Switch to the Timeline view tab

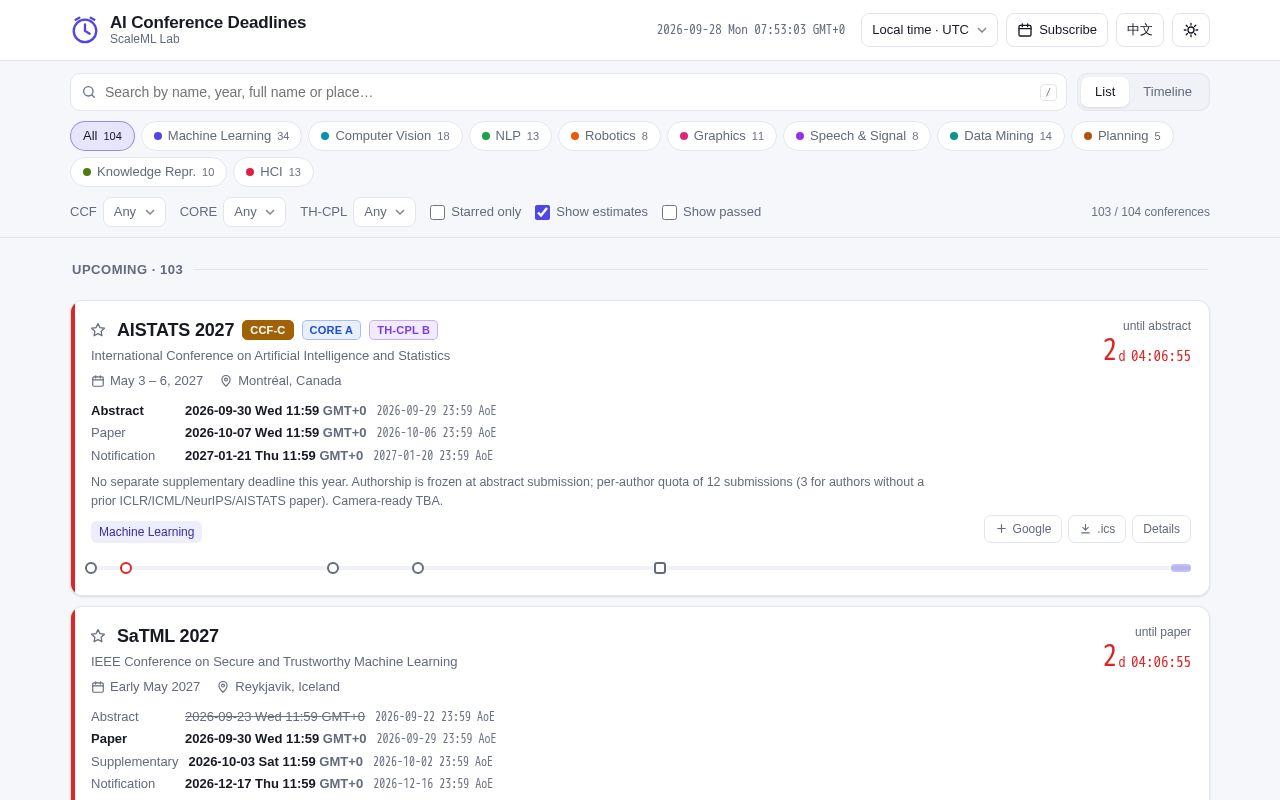coord(1167,92)
